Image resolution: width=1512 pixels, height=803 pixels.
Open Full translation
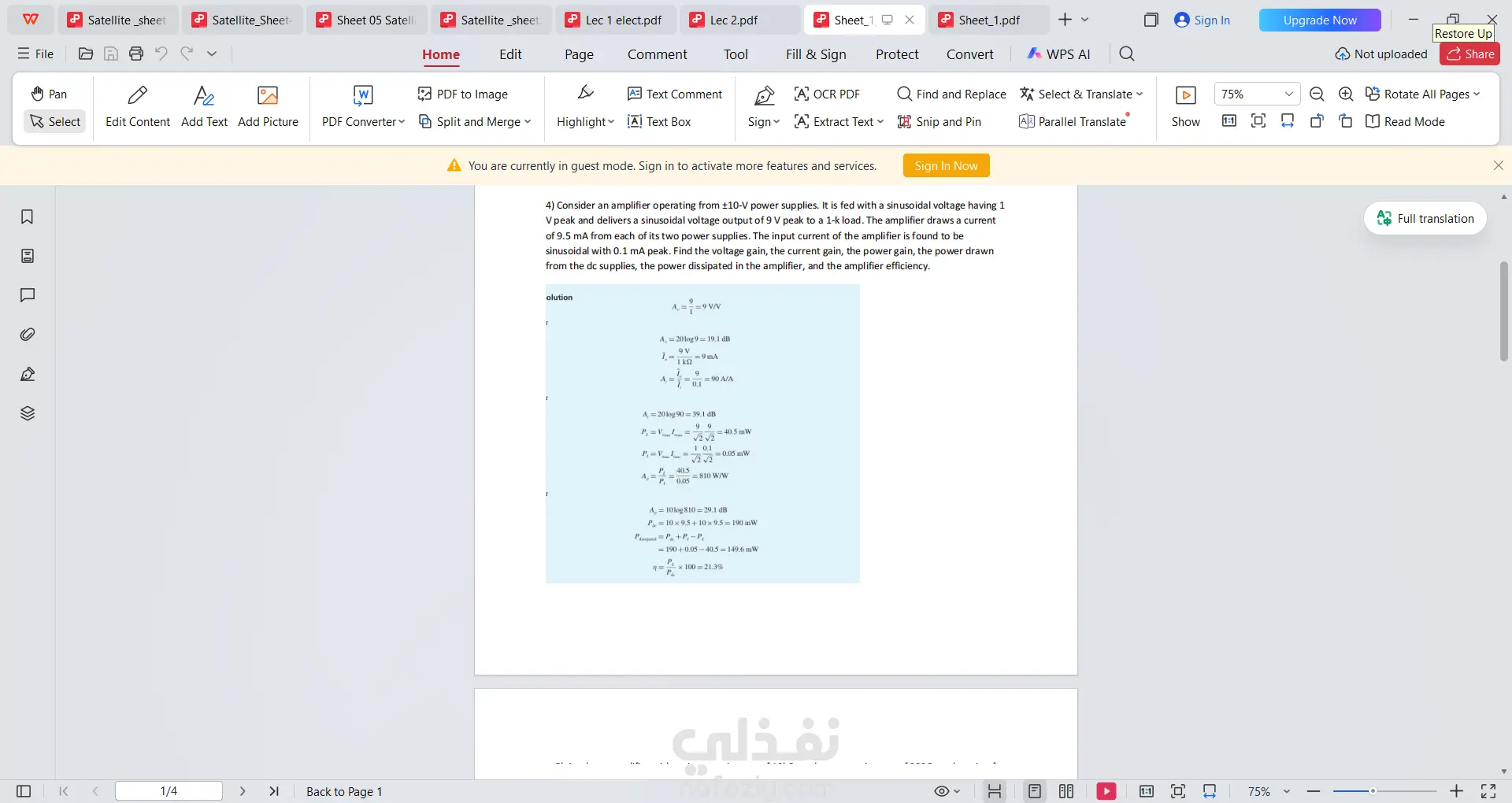[x=1425, y=218]
